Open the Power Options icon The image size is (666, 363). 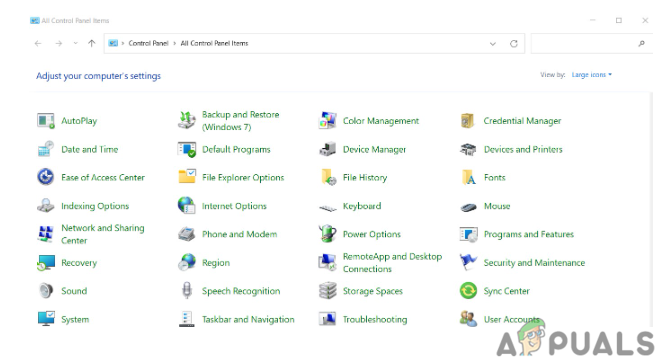tap(327, 234)
